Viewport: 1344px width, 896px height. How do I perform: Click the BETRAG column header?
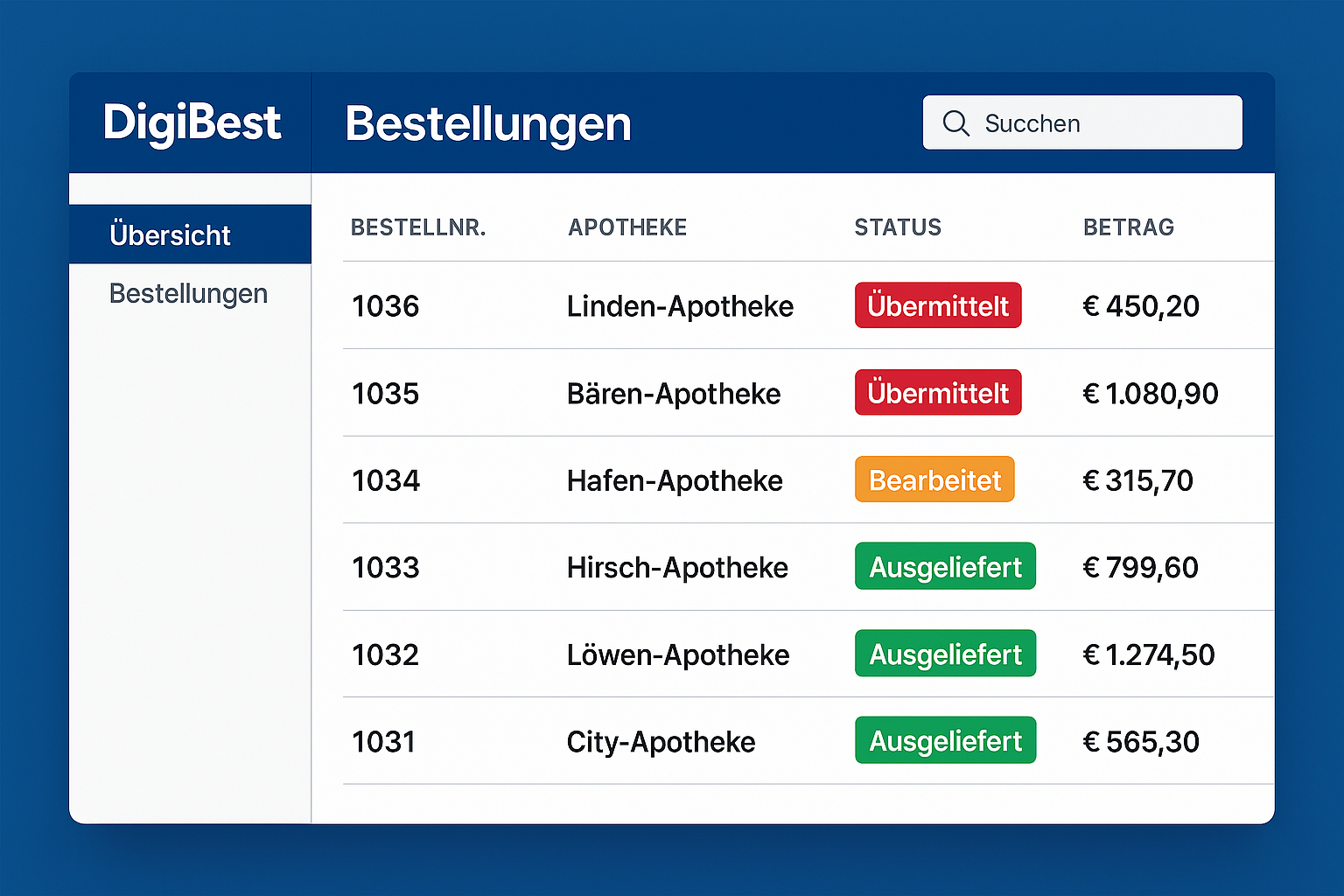1129,227
